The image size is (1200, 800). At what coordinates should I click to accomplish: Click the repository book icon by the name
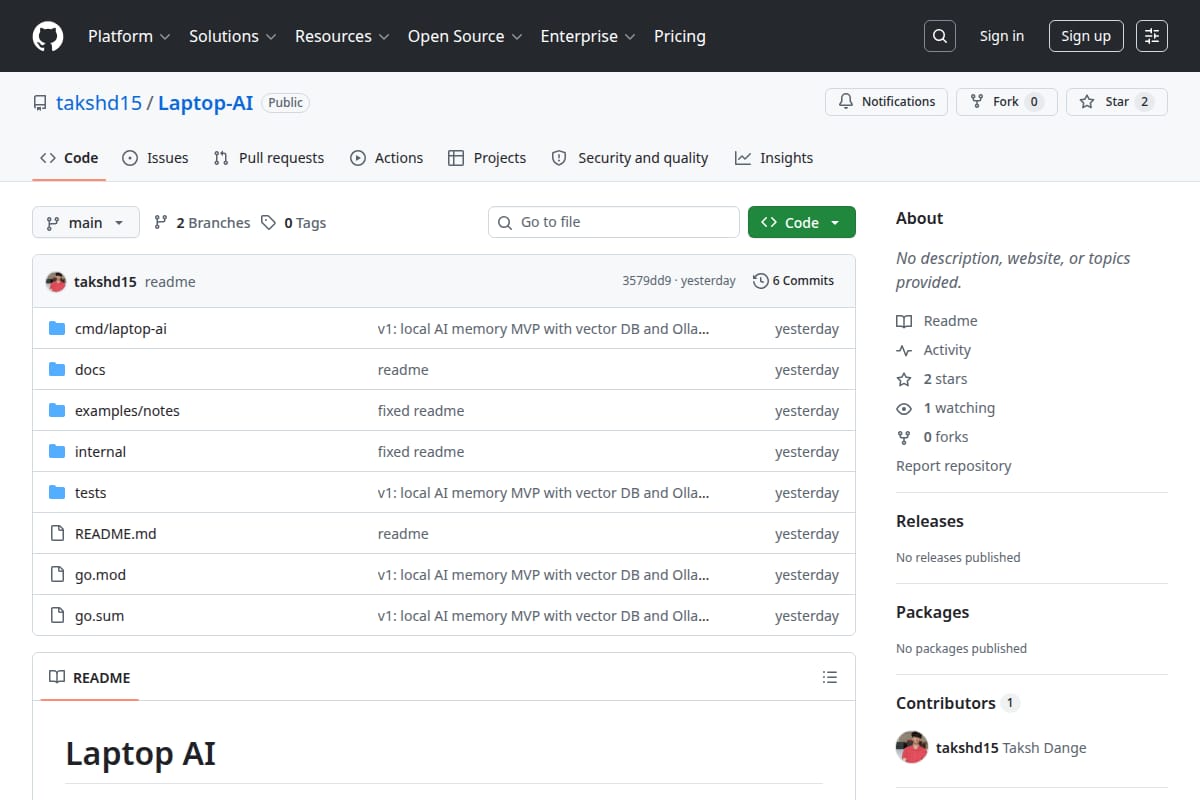pos(40,103)
